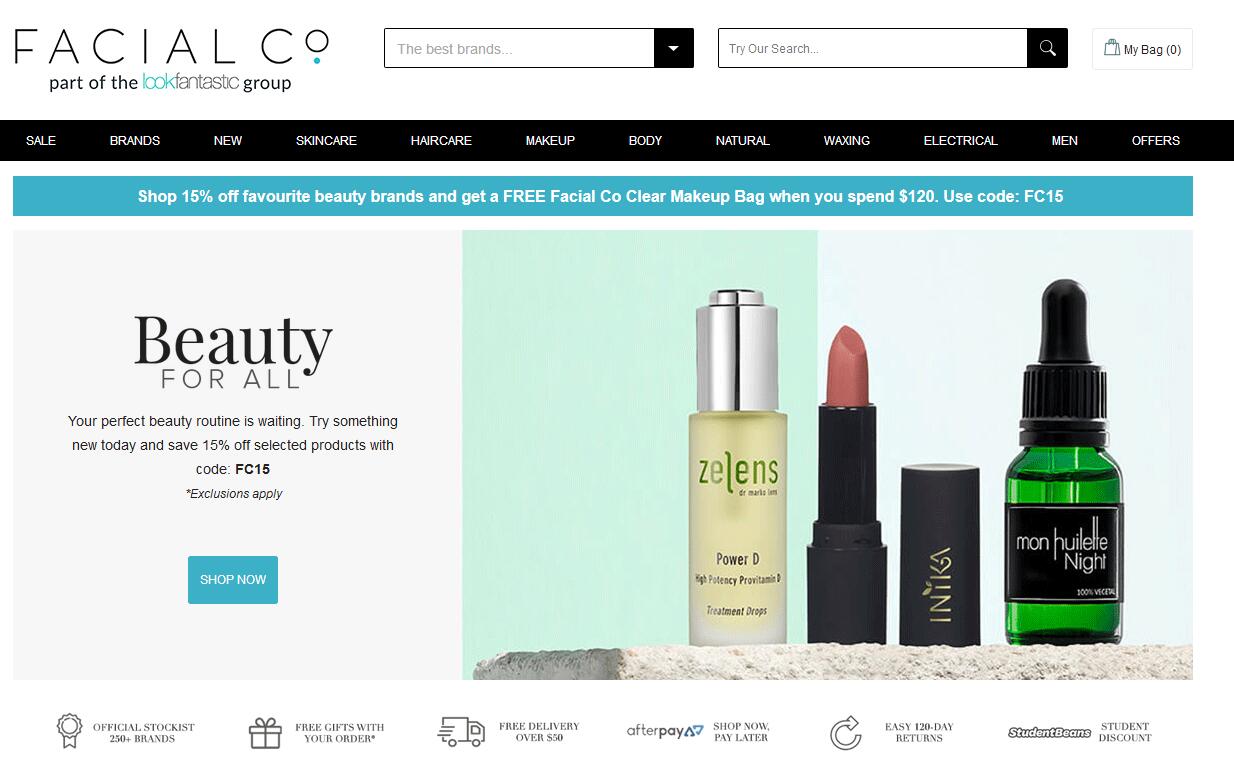Screen dimensions: 1234x774
Task: Expand the best brands dropdown arrow
Action: (x=673, y=48)
